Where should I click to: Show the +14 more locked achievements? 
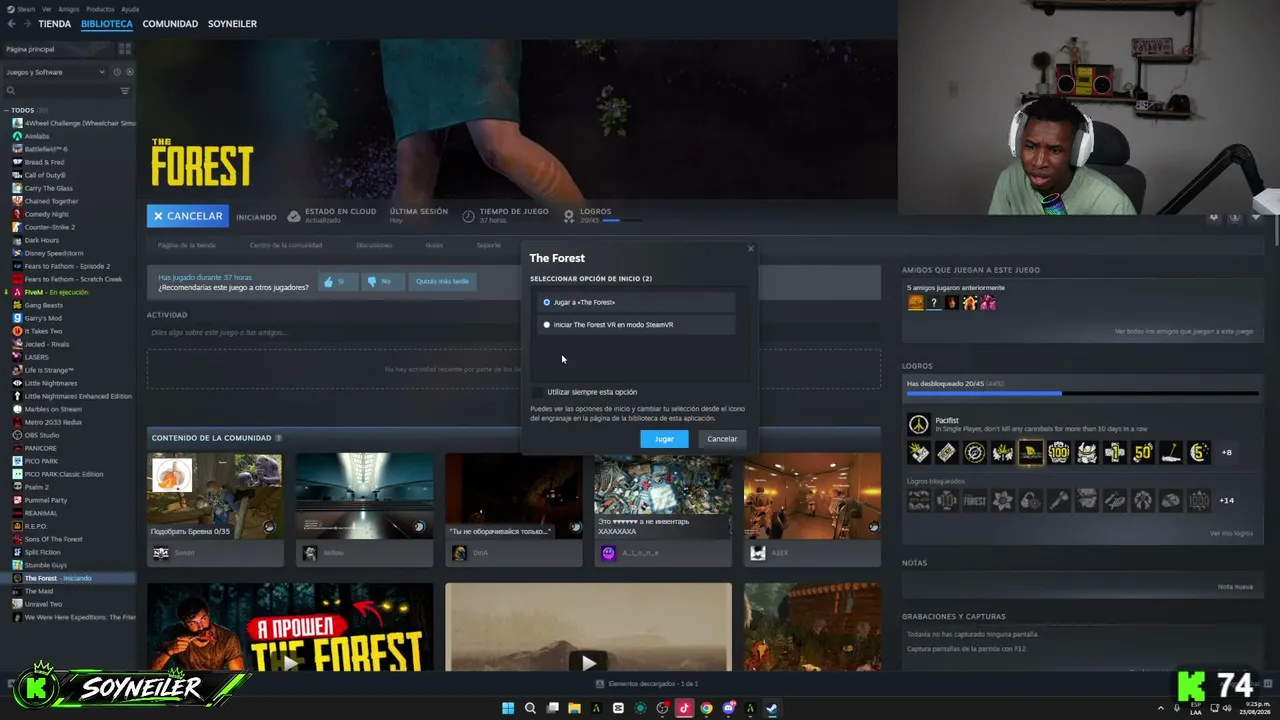[x=1227, y=500]
